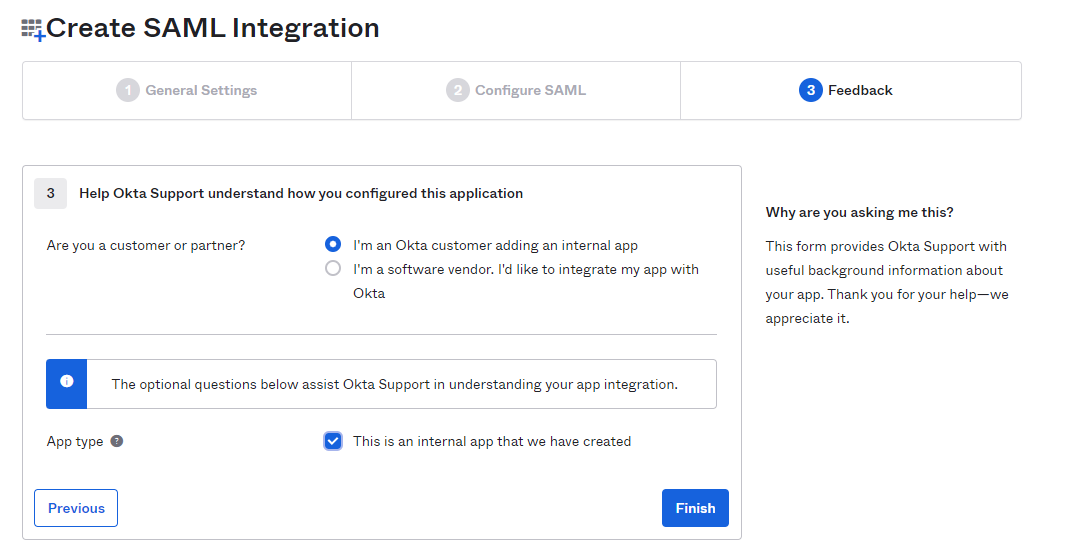Click 'The optional questions below' notice text

pyautogui.click(x=394, y=384)
